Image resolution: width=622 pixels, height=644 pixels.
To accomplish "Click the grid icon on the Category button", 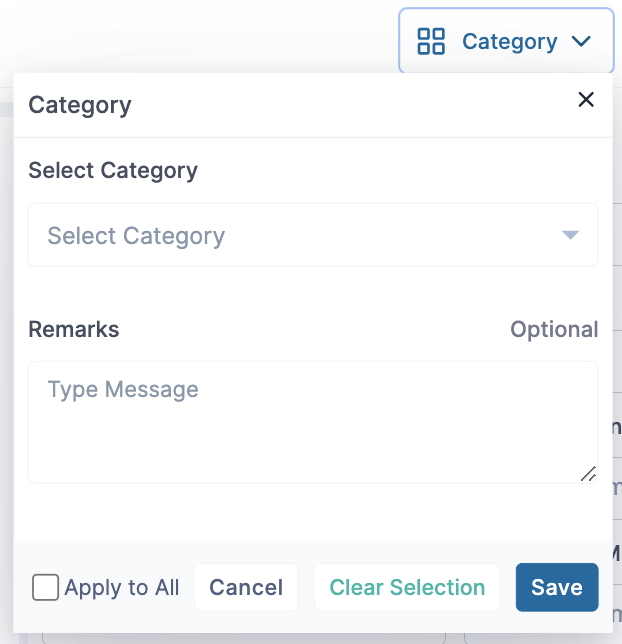I will pos(431,42).
